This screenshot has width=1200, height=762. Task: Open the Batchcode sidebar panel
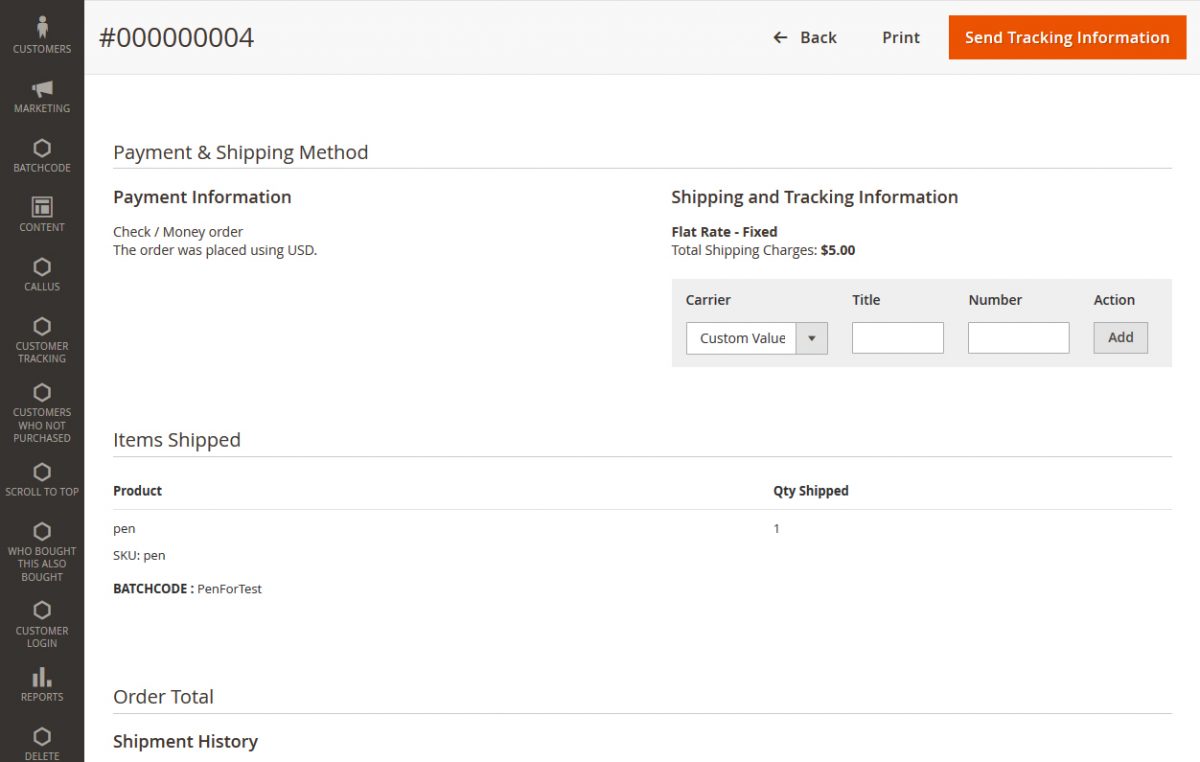(41, 155)
